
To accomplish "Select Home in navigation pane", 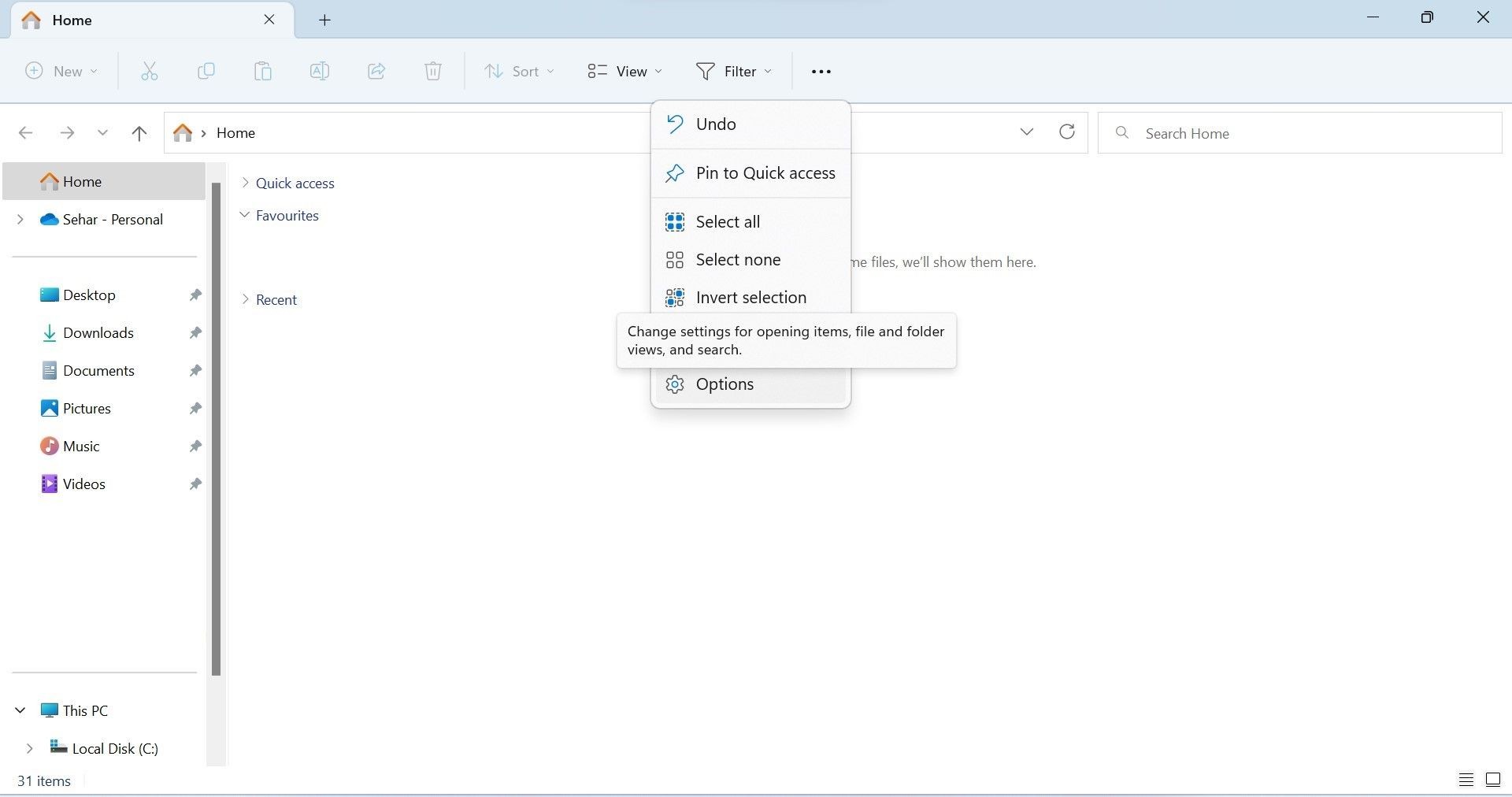I will pyautogui.click(x=104, y=181).
